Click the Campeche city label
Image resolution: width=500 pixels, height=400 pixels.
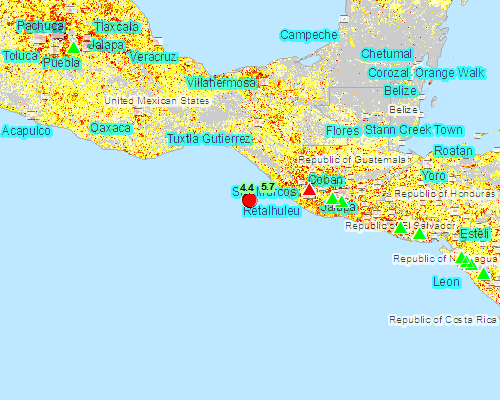pyautogui.click(x=309, y=35)
